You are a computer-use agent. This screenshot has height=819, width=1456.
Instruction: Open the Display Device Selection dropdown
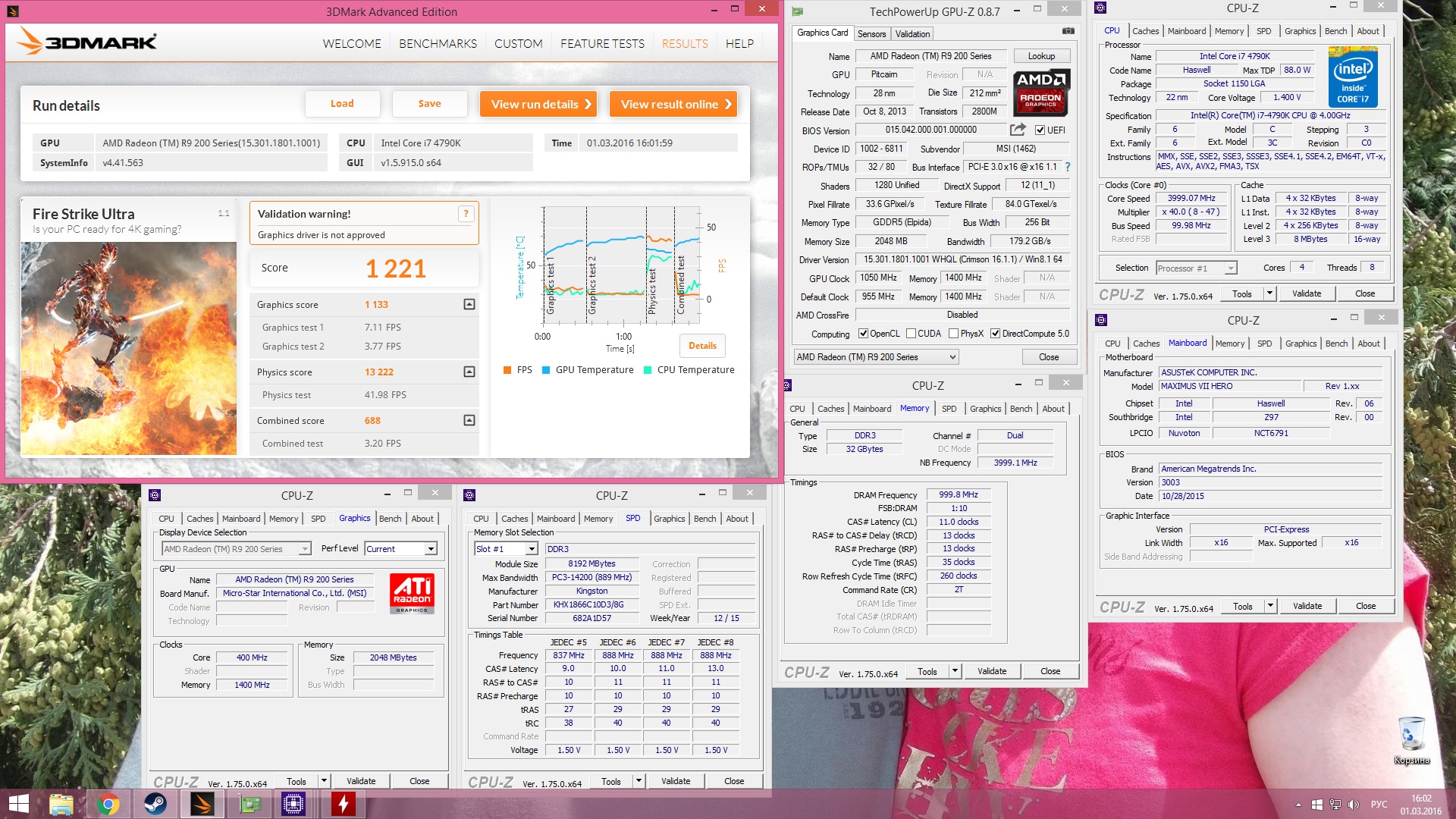(x=235, y=549)
